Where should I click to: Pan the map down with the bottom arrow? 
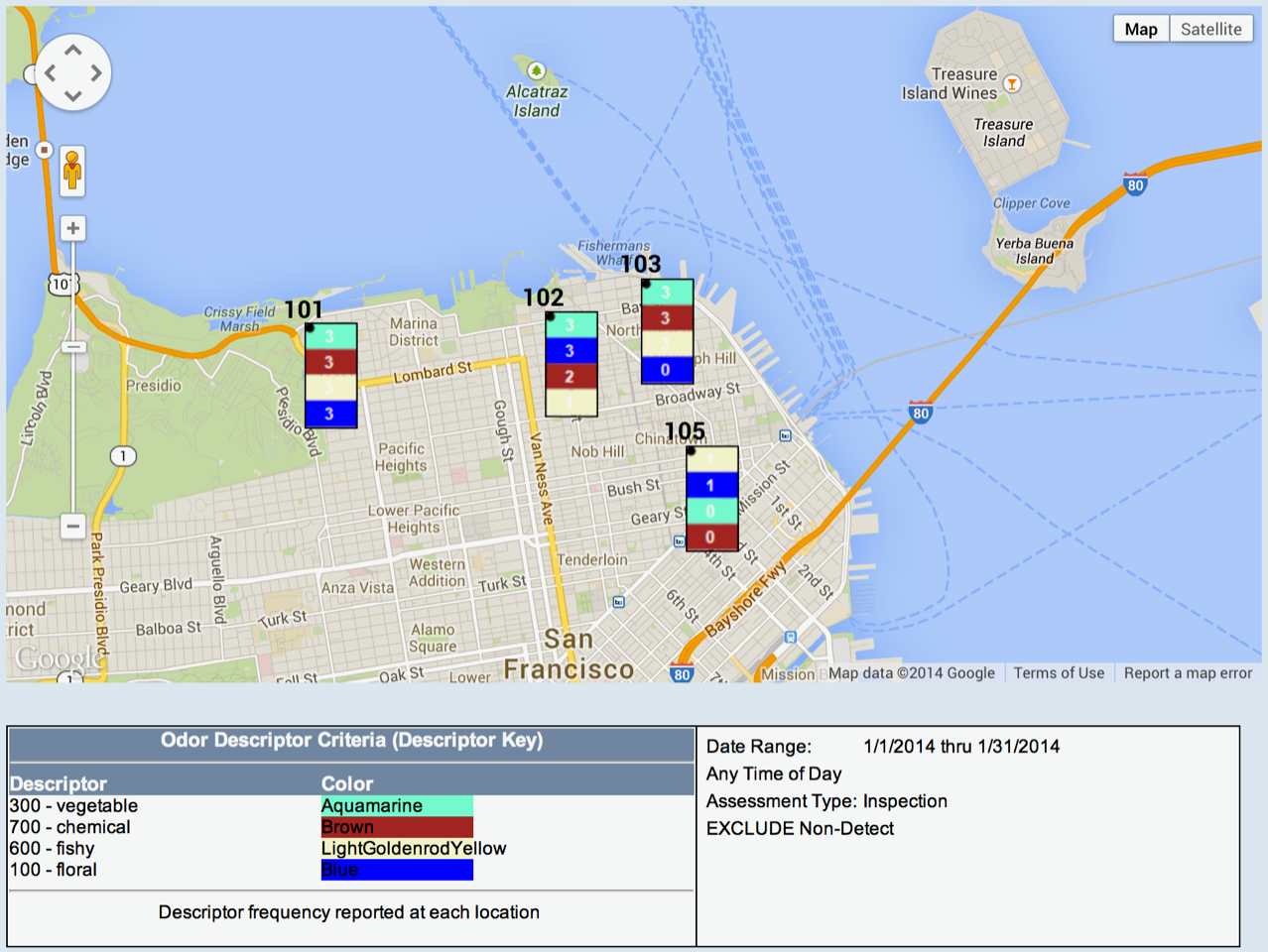click(x=72, y=96)
